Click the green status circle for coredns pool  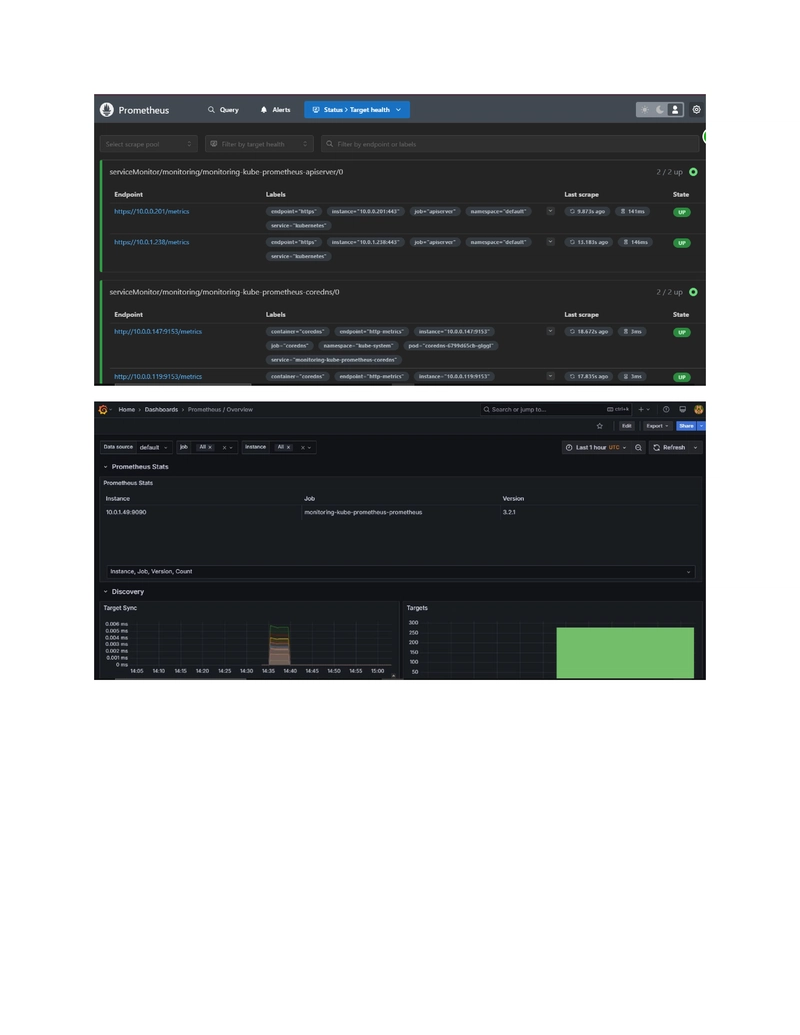click(x=693, y=292)
